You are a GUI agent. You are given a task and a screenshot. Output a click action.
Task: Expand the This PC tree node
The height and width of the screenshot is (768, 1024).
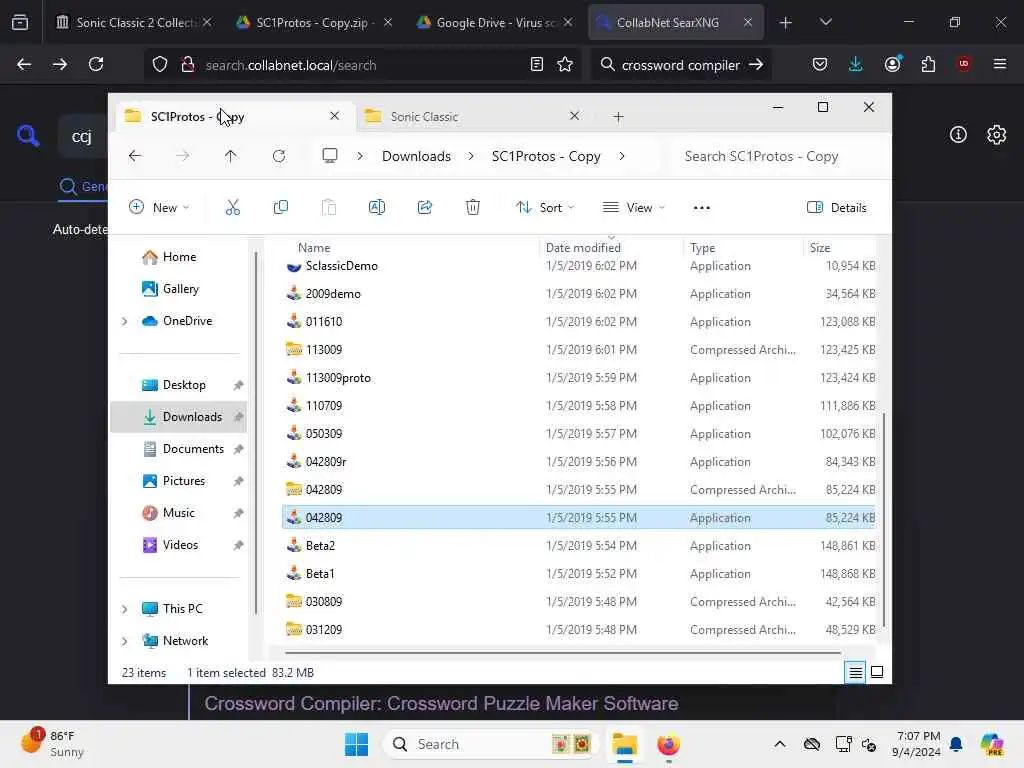125,609
